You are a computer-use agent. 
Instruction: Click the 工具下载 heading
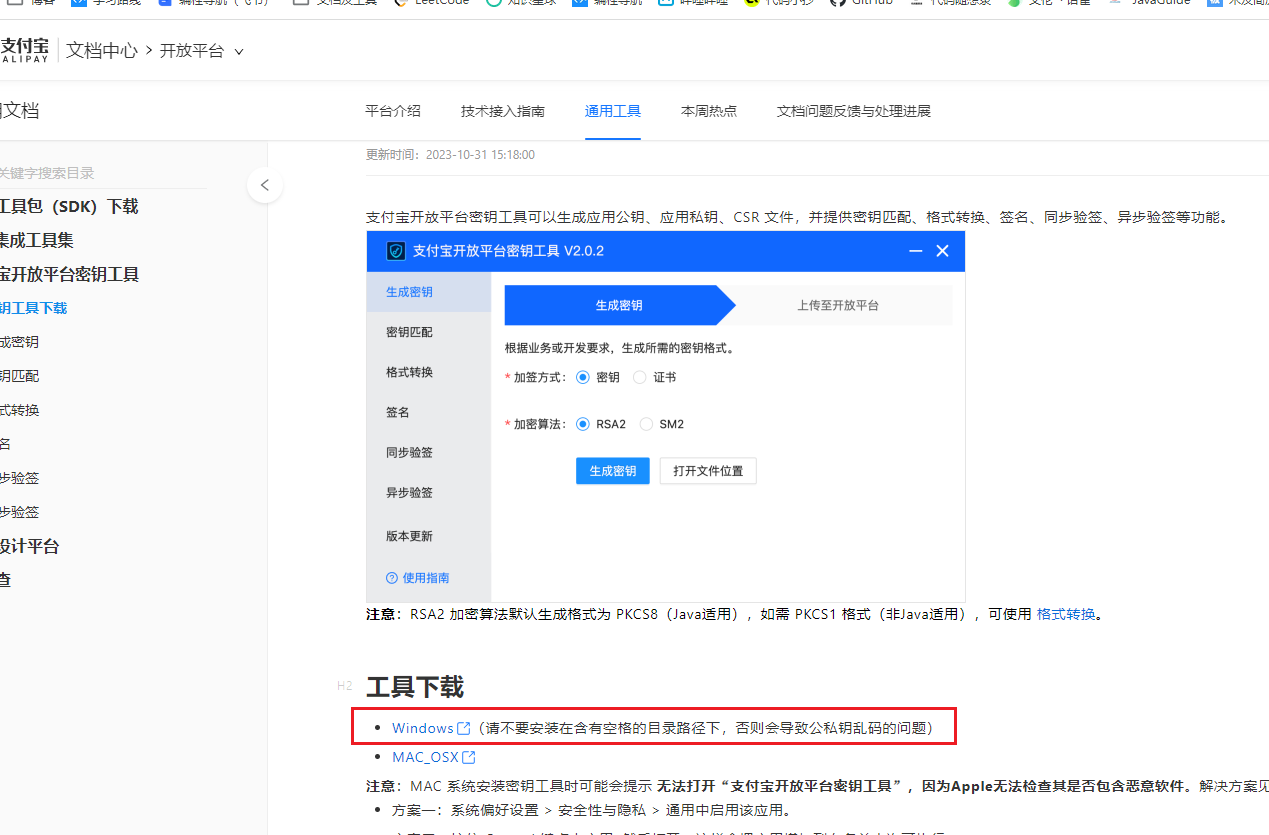pos(415,687)
